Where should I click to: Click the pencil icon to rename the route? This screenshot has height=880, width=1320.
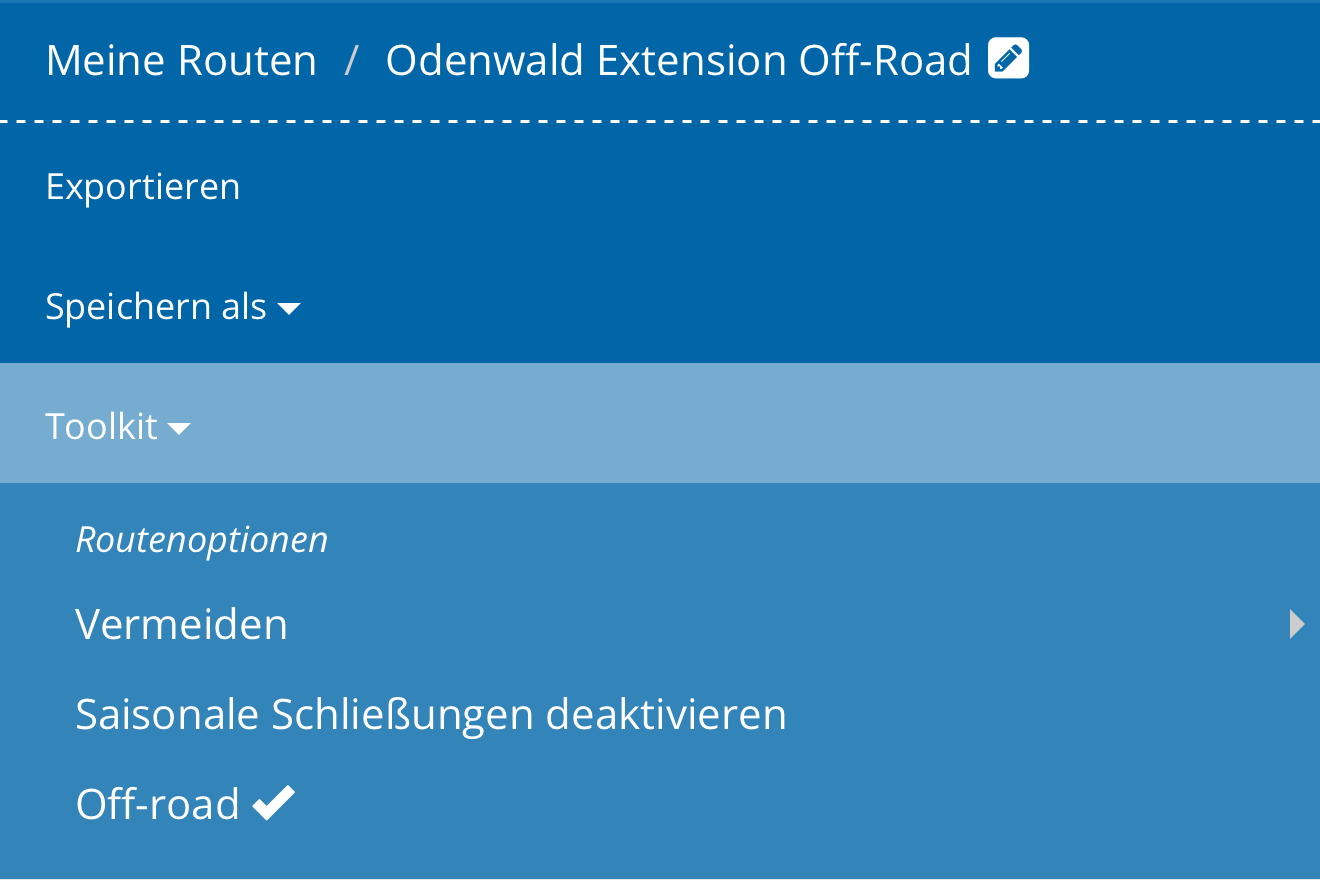coord(1008,59)
